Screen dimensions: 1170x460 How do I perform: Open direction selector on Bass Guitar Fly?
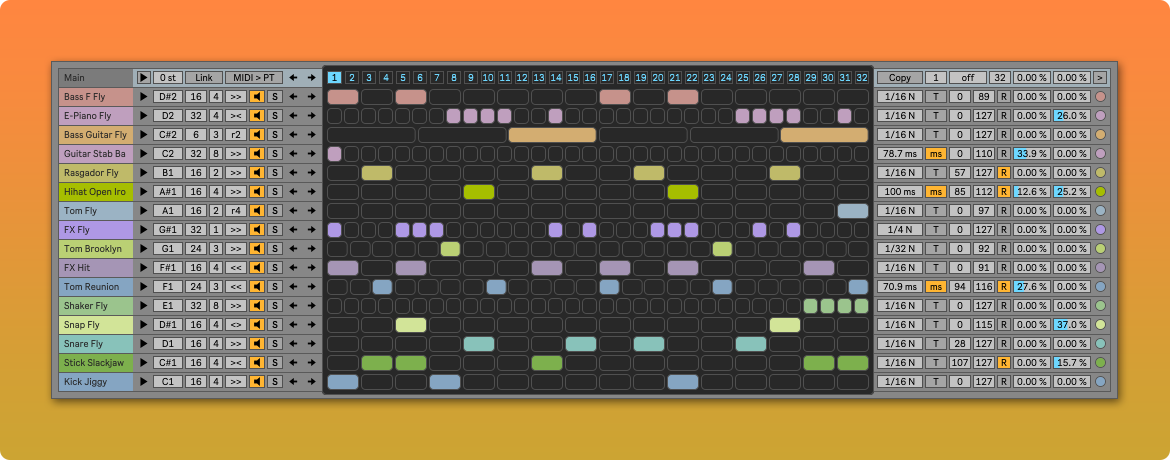236,135
